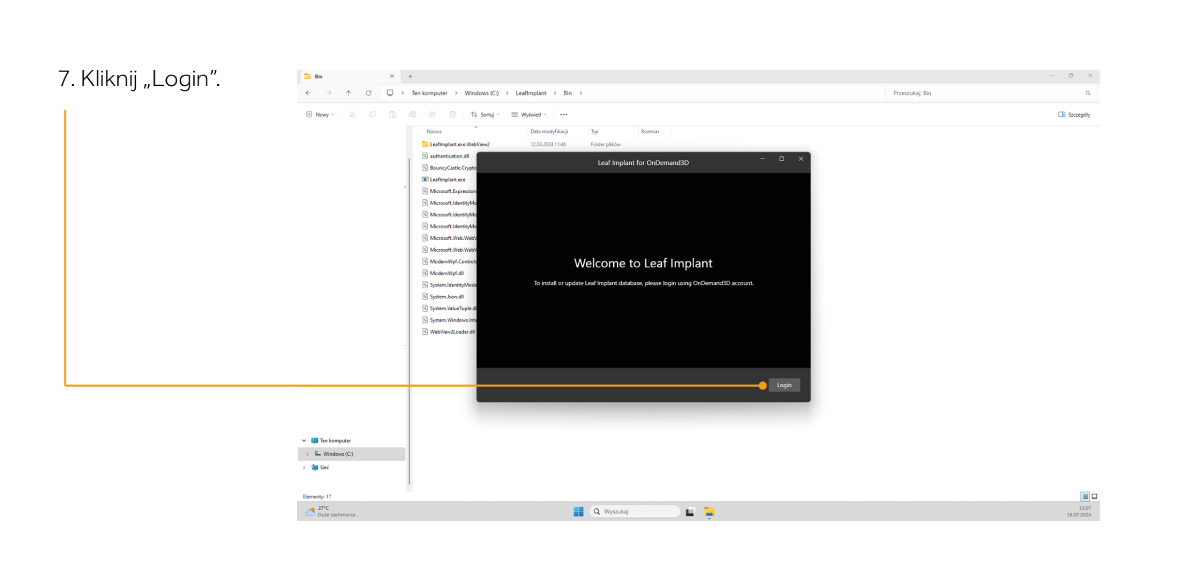Image resolution: width=1200 pixels, height=585 pixels.
Task: Select Sieć in the navigation pane
Action: tap(321, 467)
